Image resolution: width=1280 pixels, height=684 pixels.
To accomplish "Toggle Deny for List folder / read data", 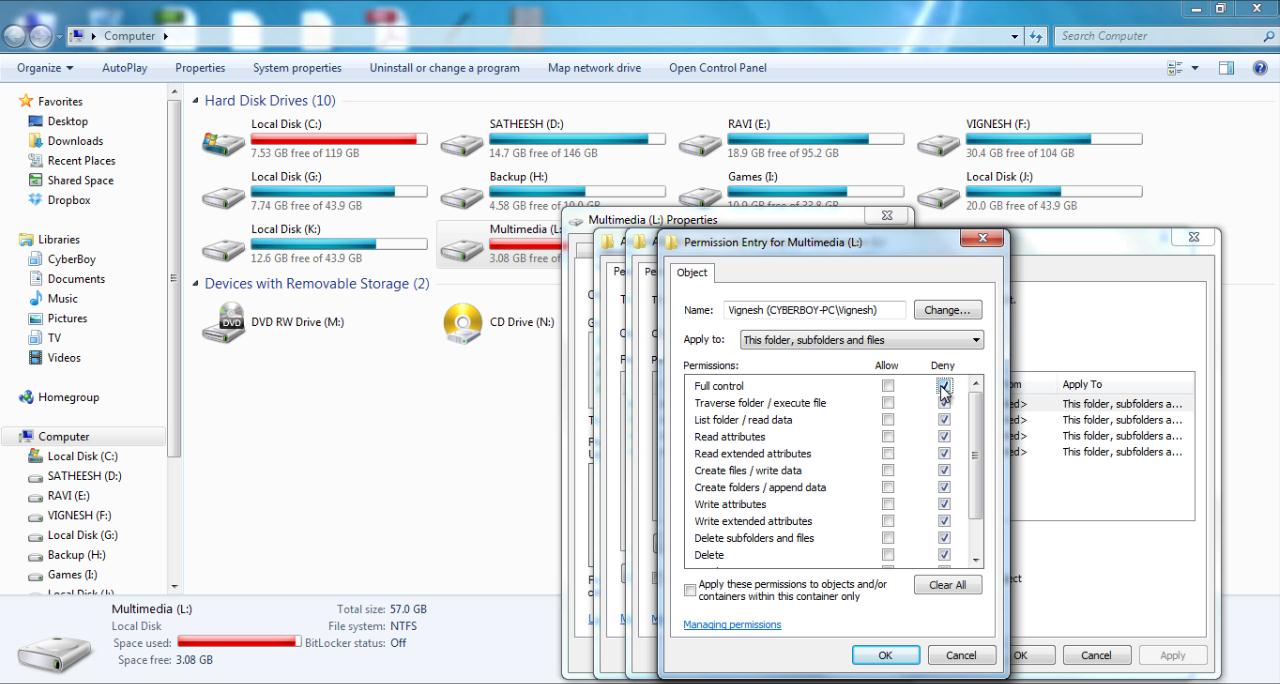I will coord(944,420).
